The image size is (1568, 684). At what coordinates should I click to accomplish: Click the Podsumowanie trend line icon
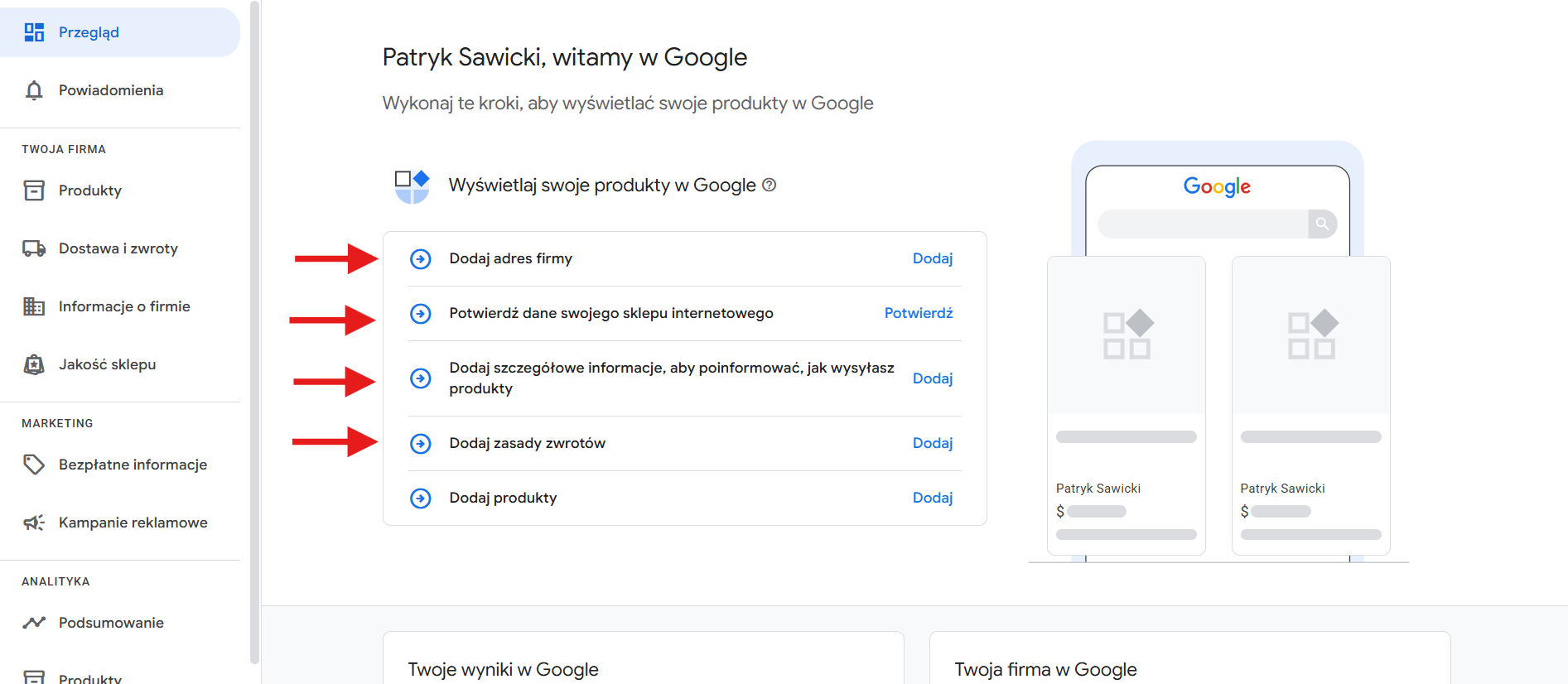(x=34, y=623)
